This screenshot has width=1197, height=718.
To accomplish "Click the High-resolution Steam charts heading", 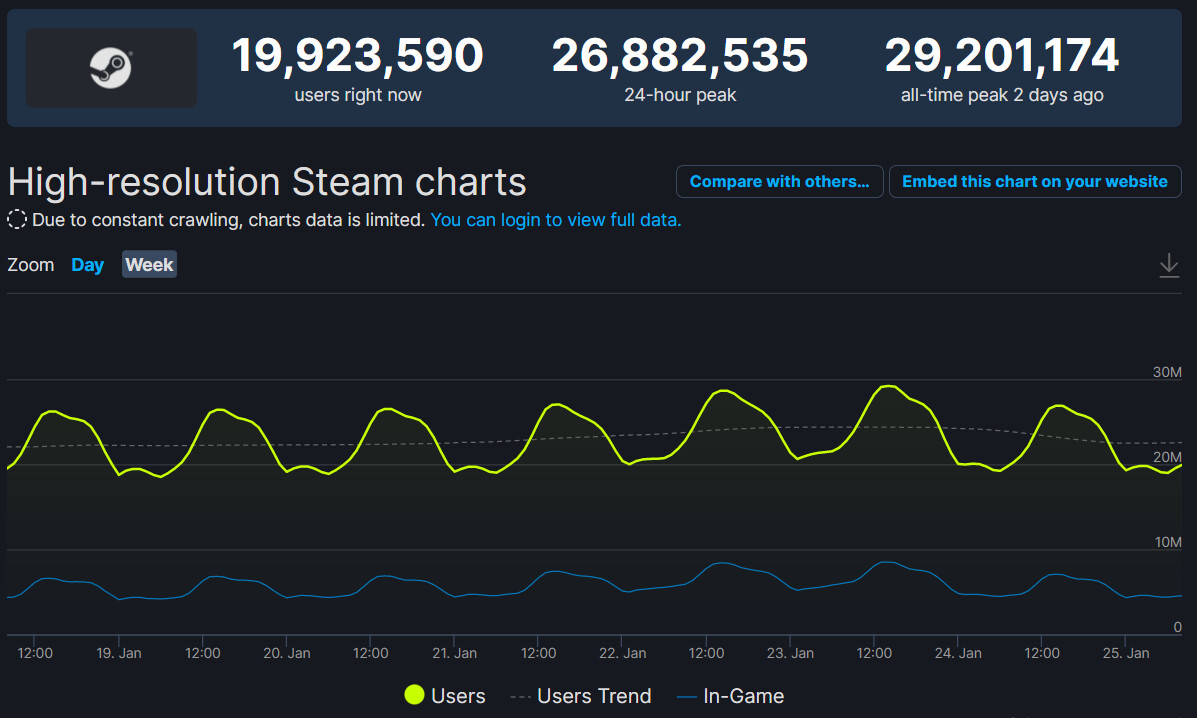I will tap(267, 182).
